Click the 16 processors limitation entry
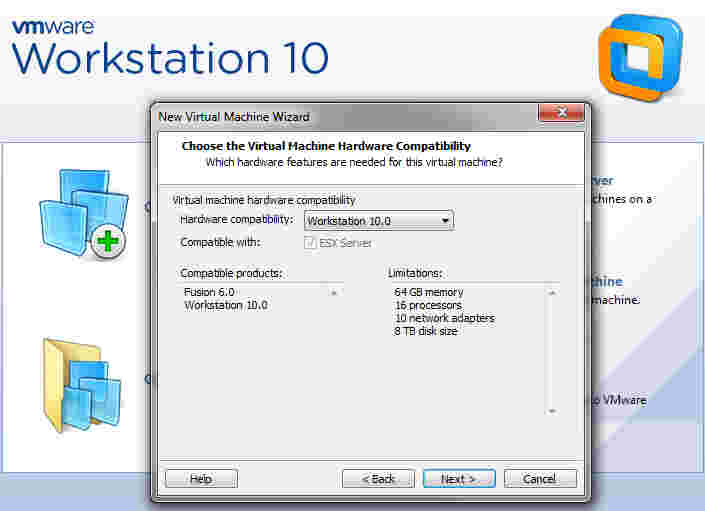Image resolution: width=705 pixels, height=511 pixels. 428,305
